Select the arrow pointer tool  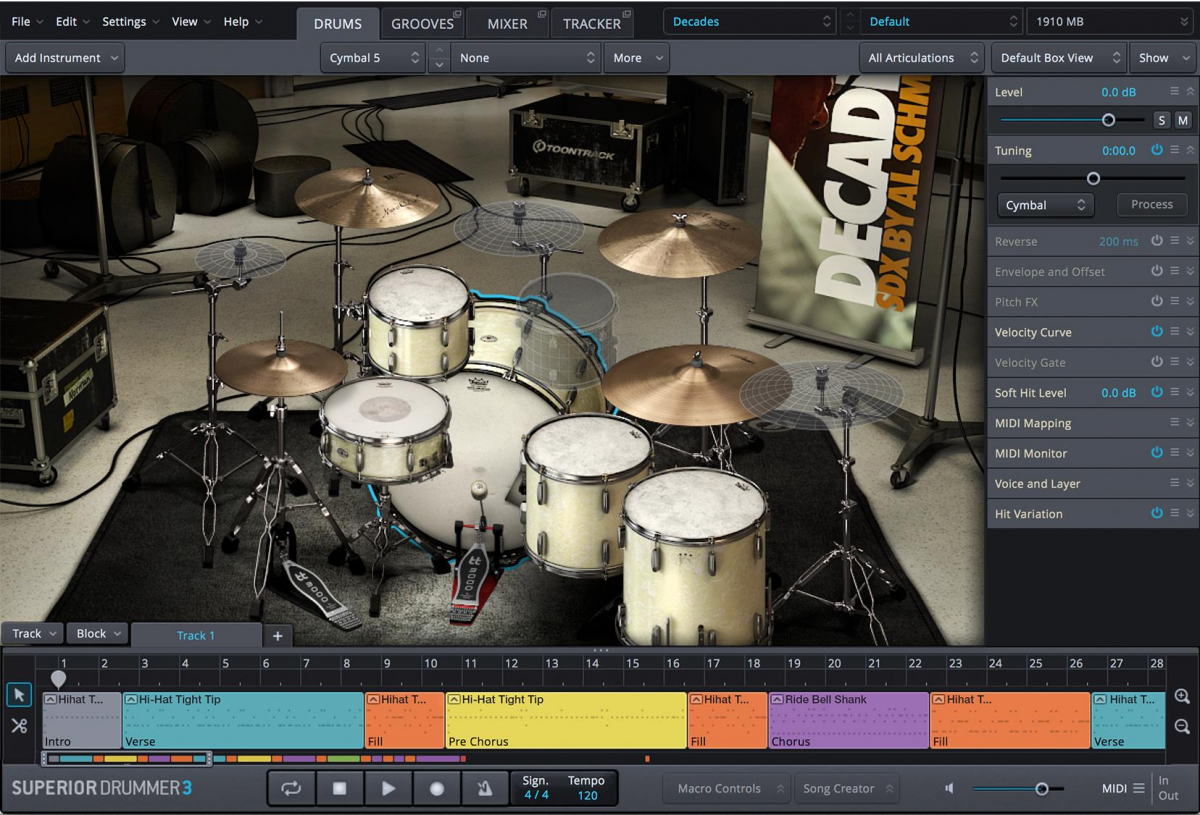tap(18, 695)
